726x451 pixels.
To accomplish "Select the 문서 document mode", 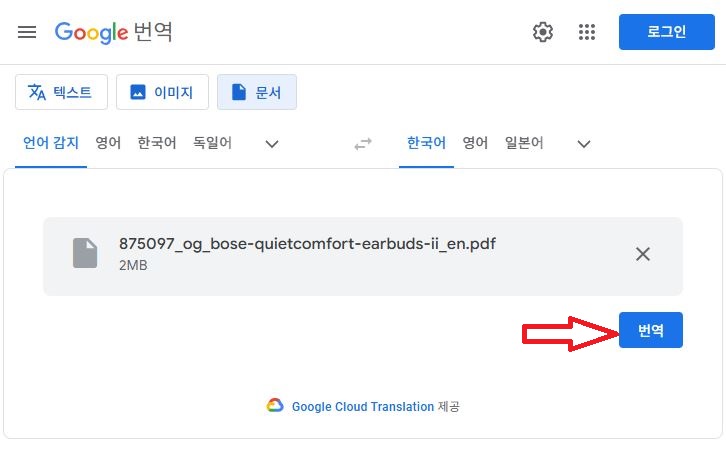I will (x=257, y=92).
